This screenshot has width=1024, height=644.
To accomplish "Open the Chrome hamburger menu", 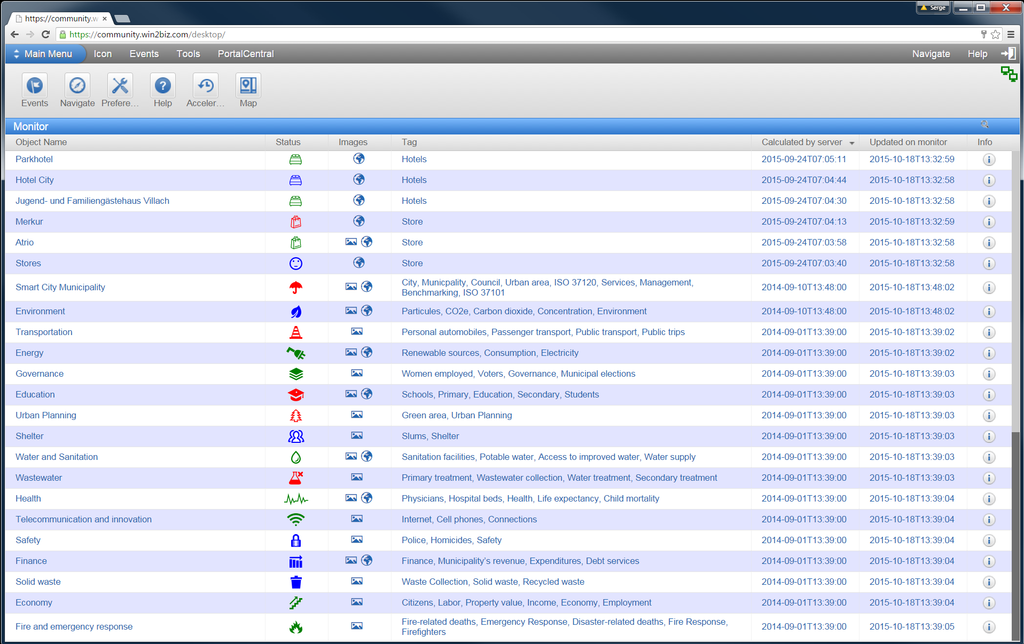I will tap(1011, 34).
